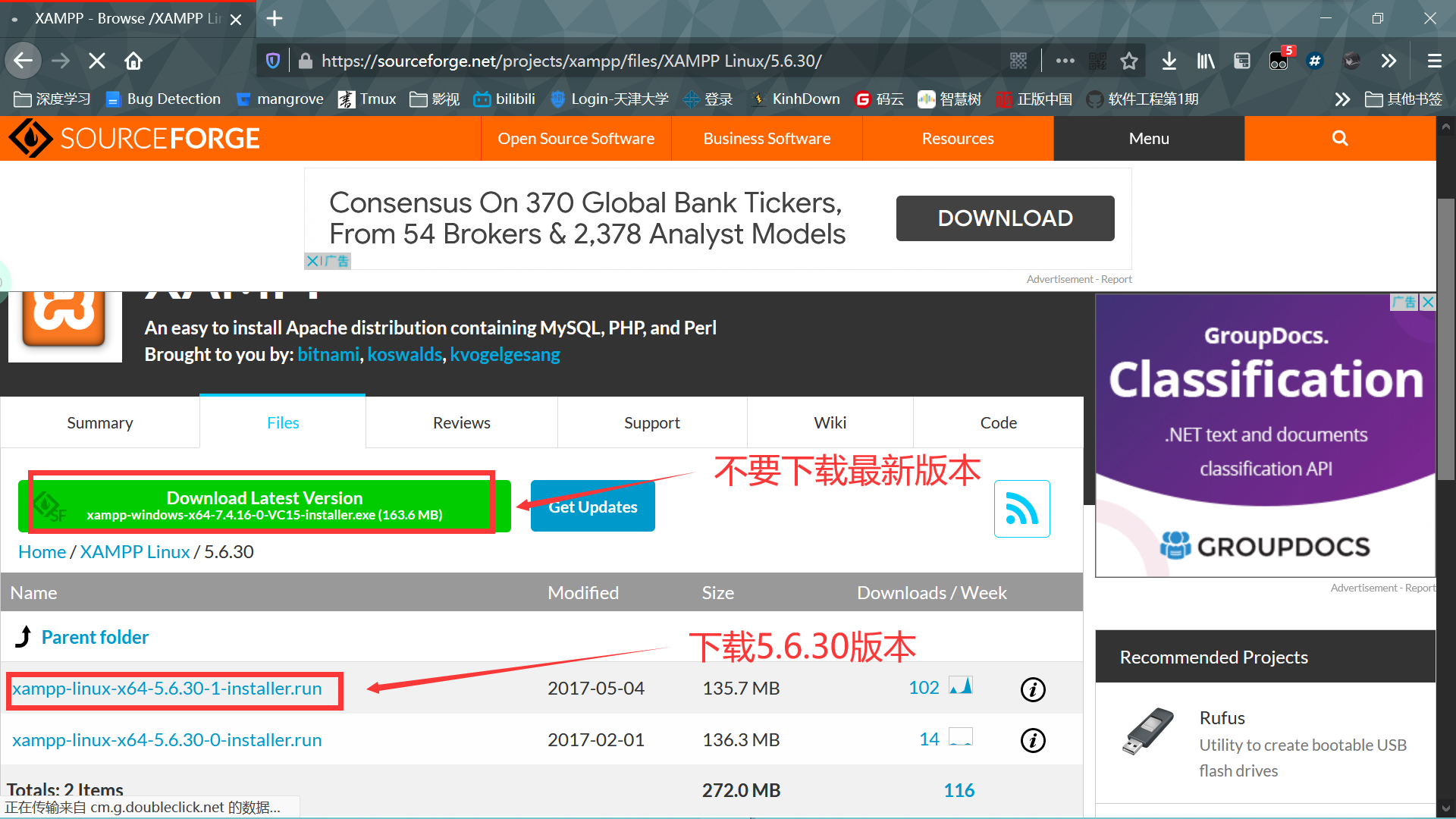1456x819 pixels.
Task: Click Download Latest Version button
Action: pyautogui.click(x=265, y=506)
